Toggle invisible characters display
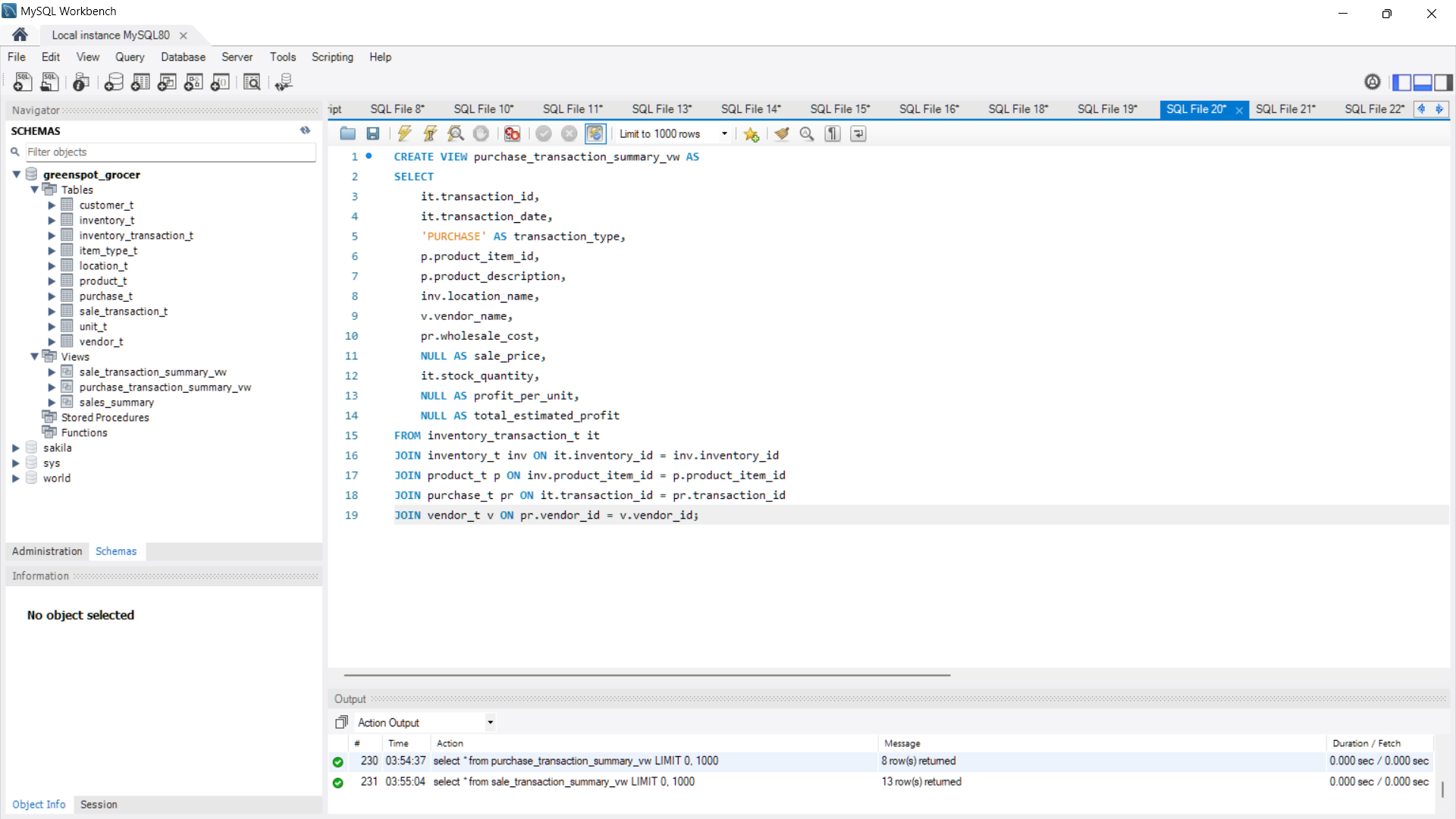 pyautogui.click(x=833, y=133)
